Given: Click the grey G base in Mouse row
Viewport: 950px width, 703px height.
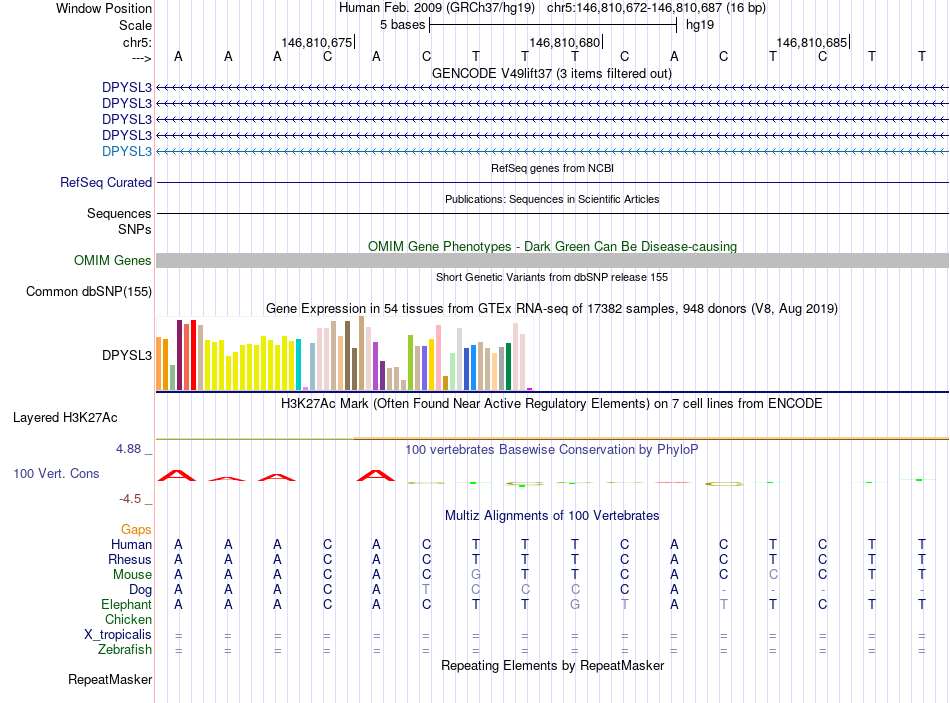Looking at the screenshot, I should coord(476,575).
